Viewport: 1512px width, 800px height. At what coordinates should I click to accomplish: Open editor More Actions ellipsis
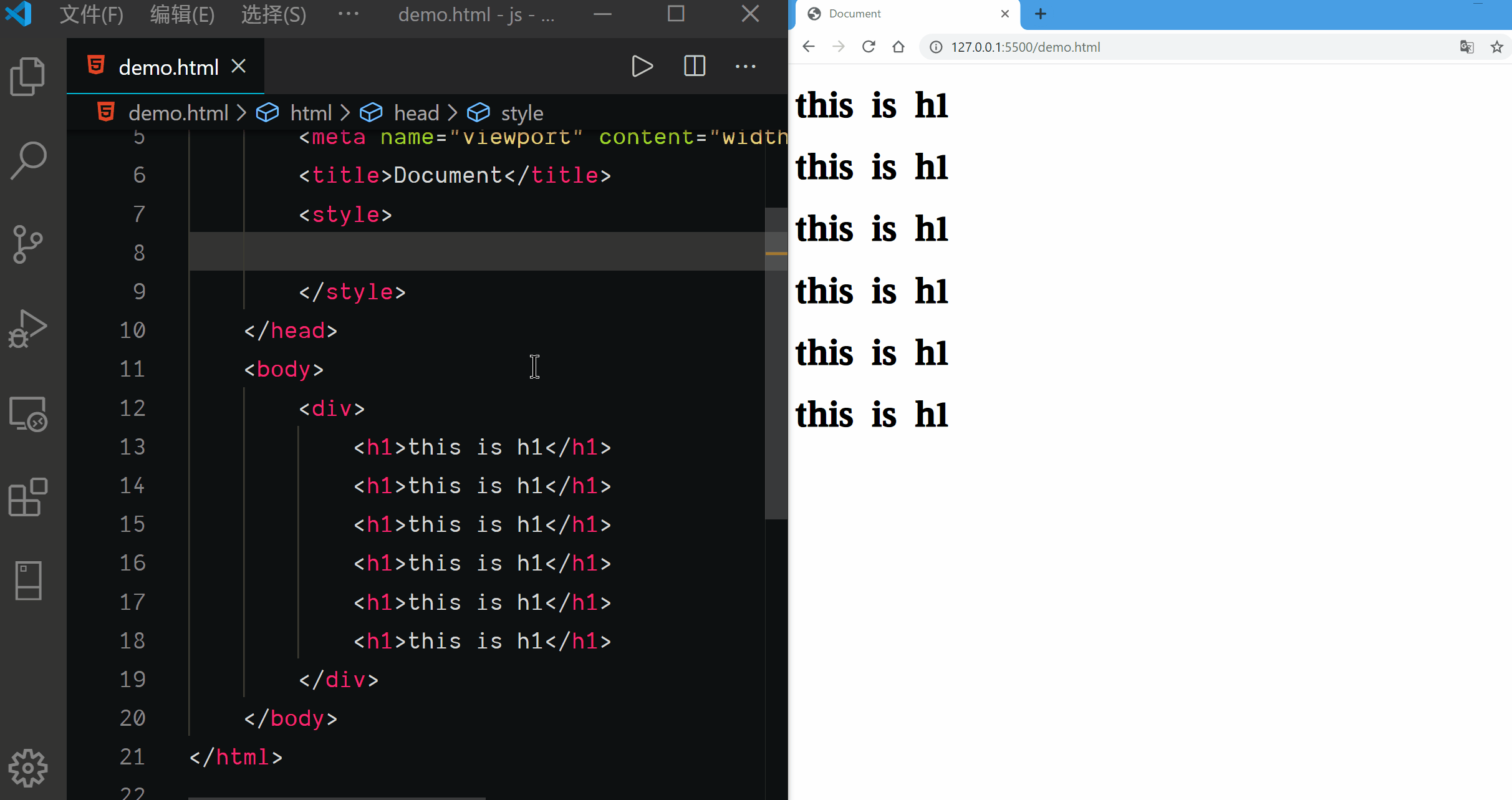745,66
